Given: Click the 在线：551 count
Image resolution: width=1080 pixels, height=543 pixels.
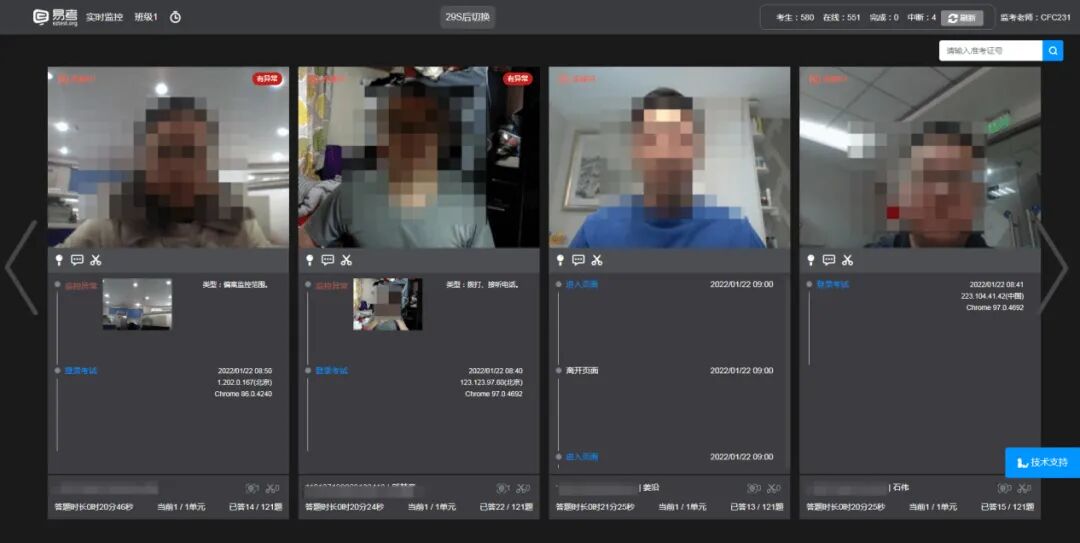Looking at the screenshot, I should (842, 18).
